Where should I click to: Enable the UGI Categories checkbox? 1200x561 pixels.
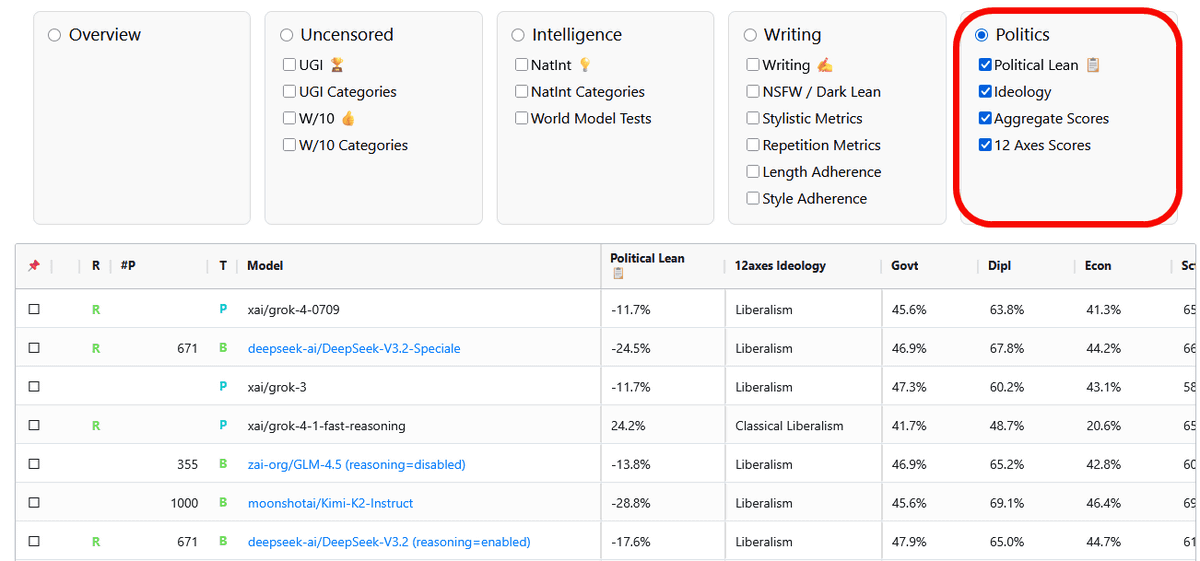click(290, 92)
